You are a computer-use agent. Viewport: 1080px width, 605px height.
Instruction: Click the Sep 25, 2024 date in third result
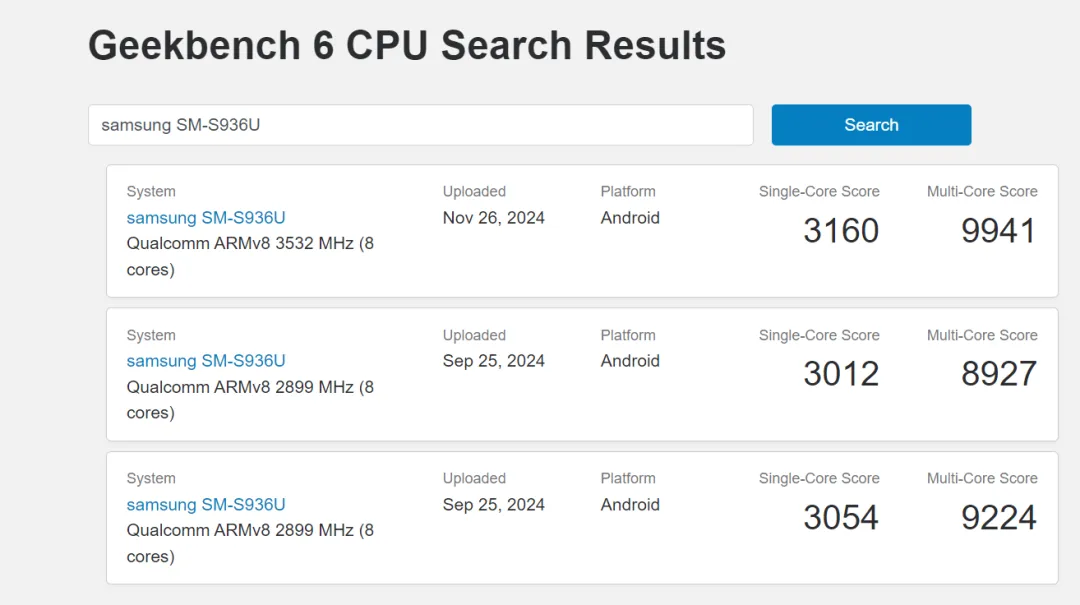(x=494, y=504)
